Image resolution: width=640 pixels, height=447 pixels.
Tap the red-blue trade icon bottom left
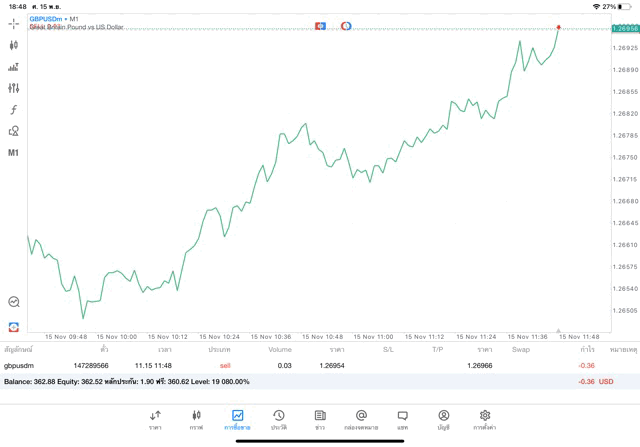coord(14,327)
